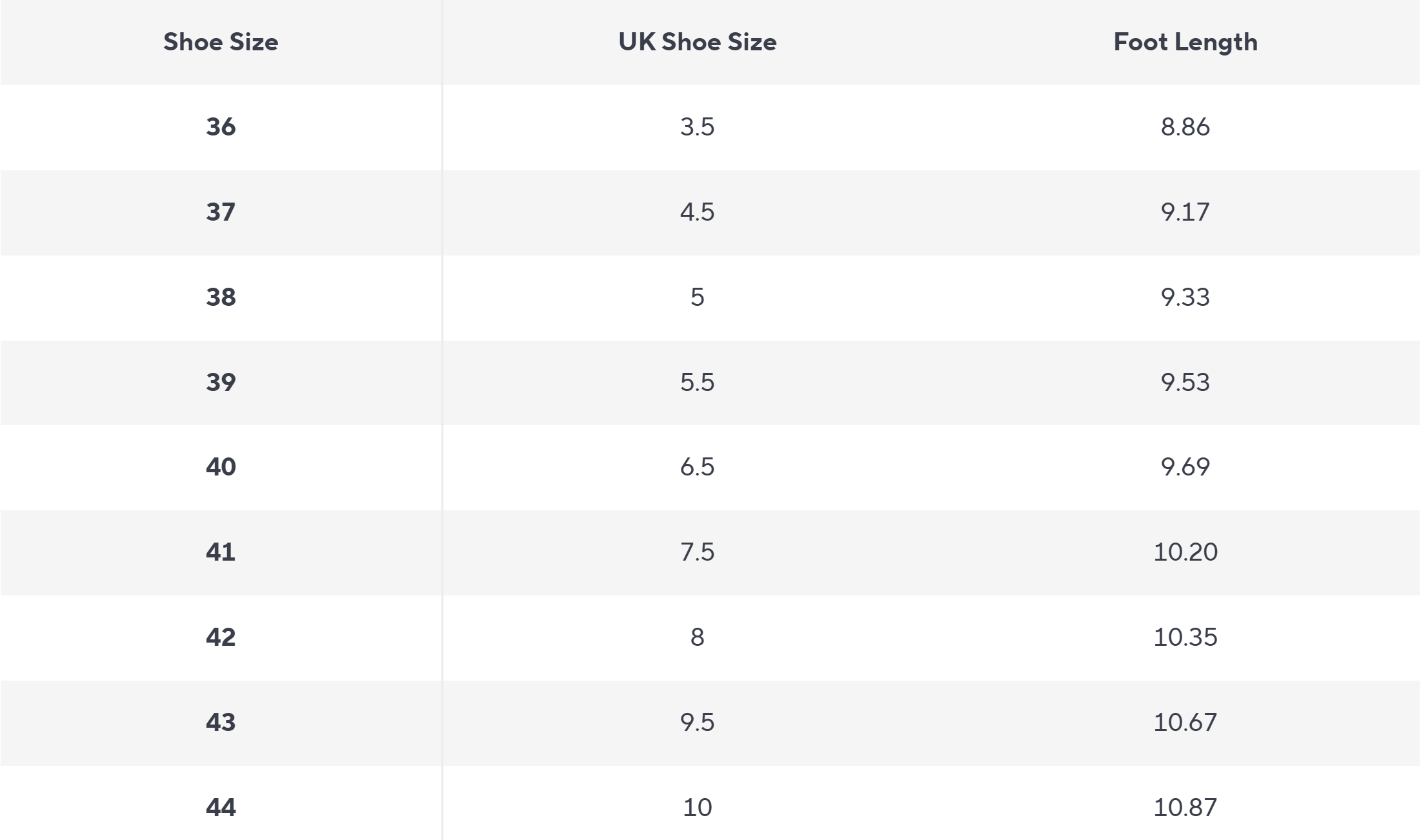Select shoe size 38 cell
1421x840 pixels.
point(221,297)
